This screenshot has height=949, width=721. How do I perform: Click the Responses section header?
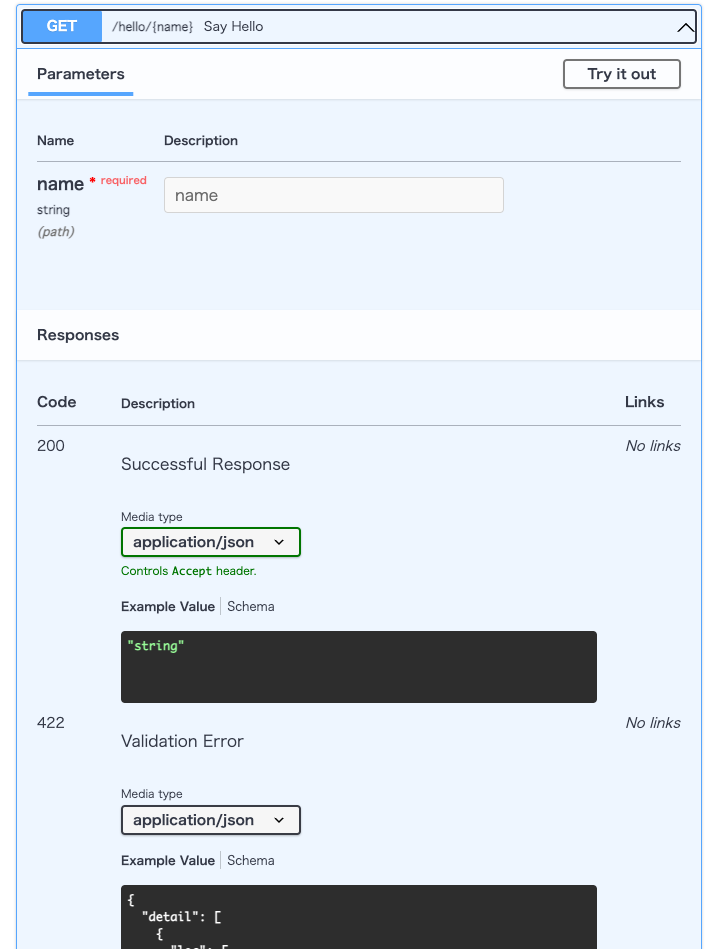point(78,335)
